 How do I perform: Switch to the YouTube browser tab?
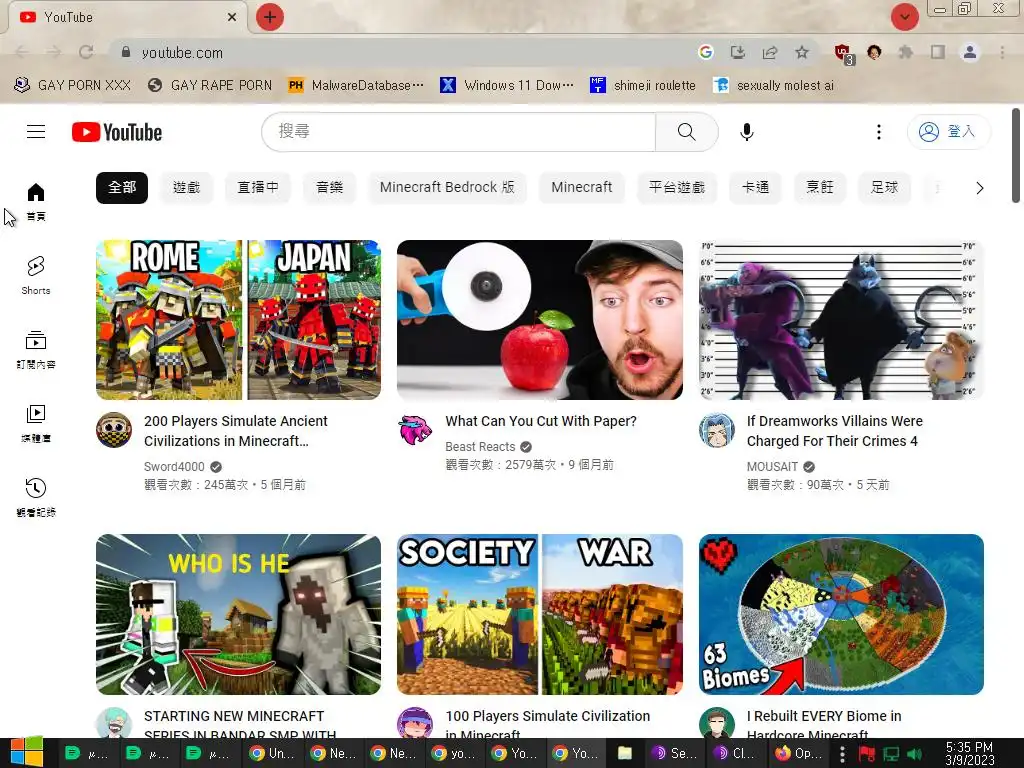(127, 17)
